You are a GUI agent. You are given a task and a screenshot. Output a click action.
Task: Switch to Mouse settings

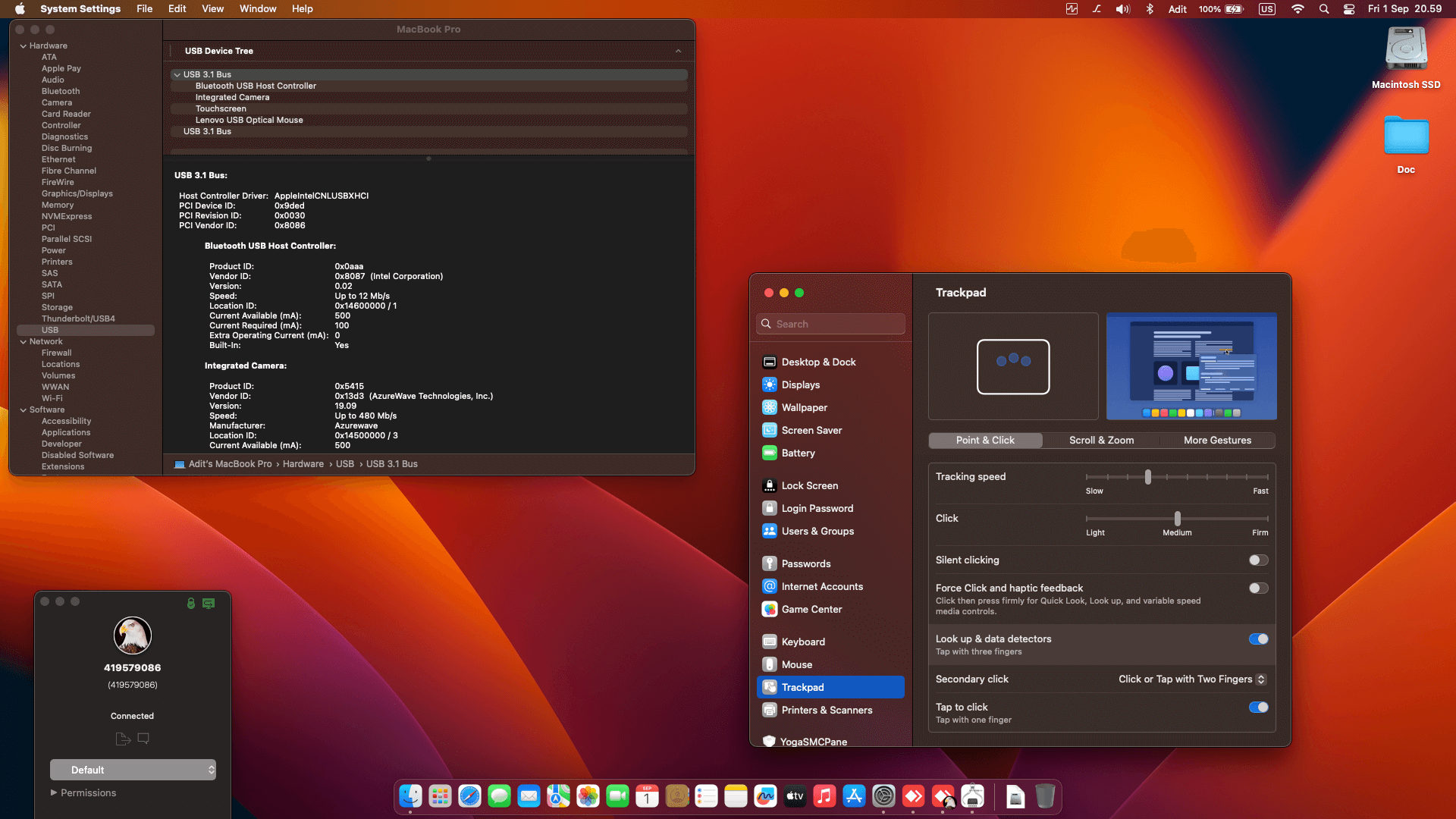796,664
